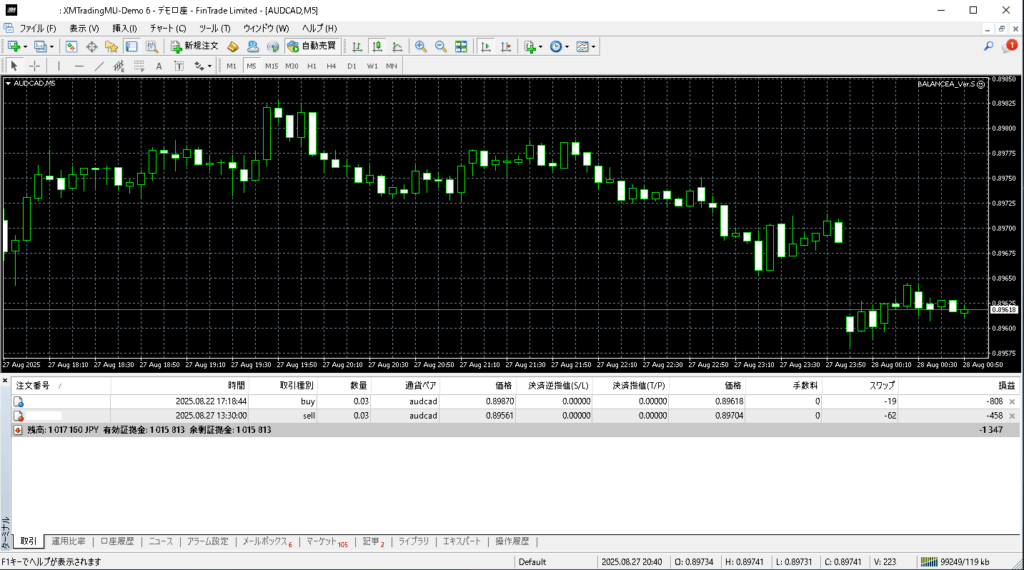Toggle the Terminal window icon
Viewport: 1024px width, 570px height.
(x=131, y=46)
